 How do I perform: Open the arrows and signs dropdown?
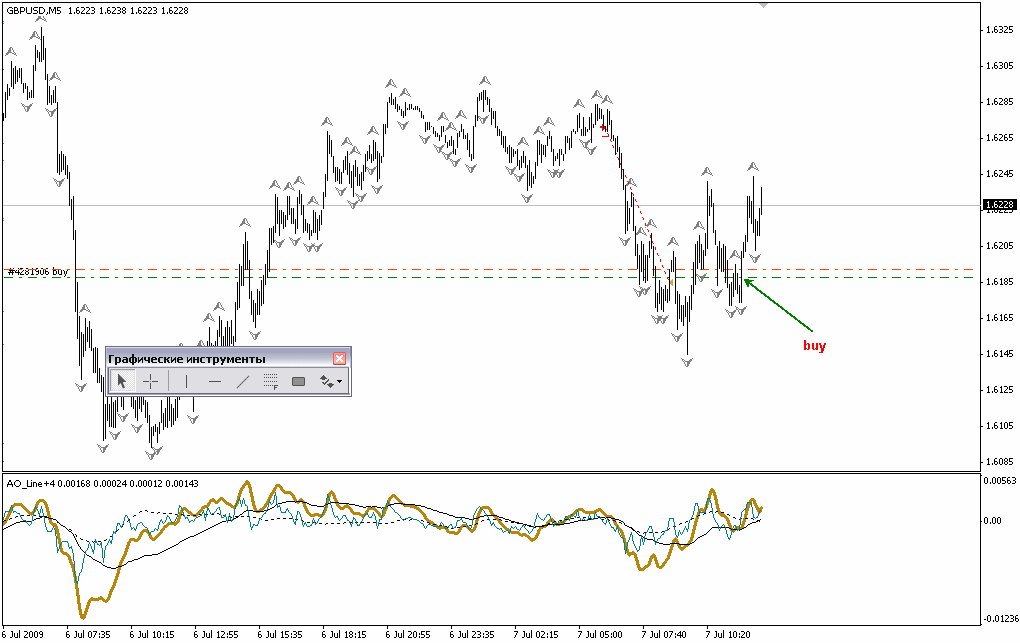[330, 381]
